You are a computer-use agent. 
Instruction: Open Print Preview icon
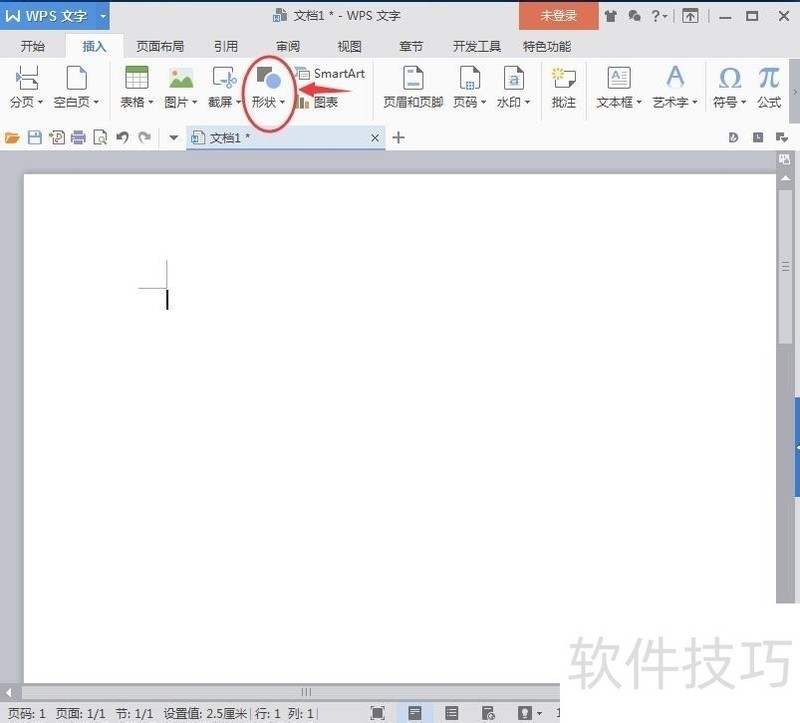[101, 137]
